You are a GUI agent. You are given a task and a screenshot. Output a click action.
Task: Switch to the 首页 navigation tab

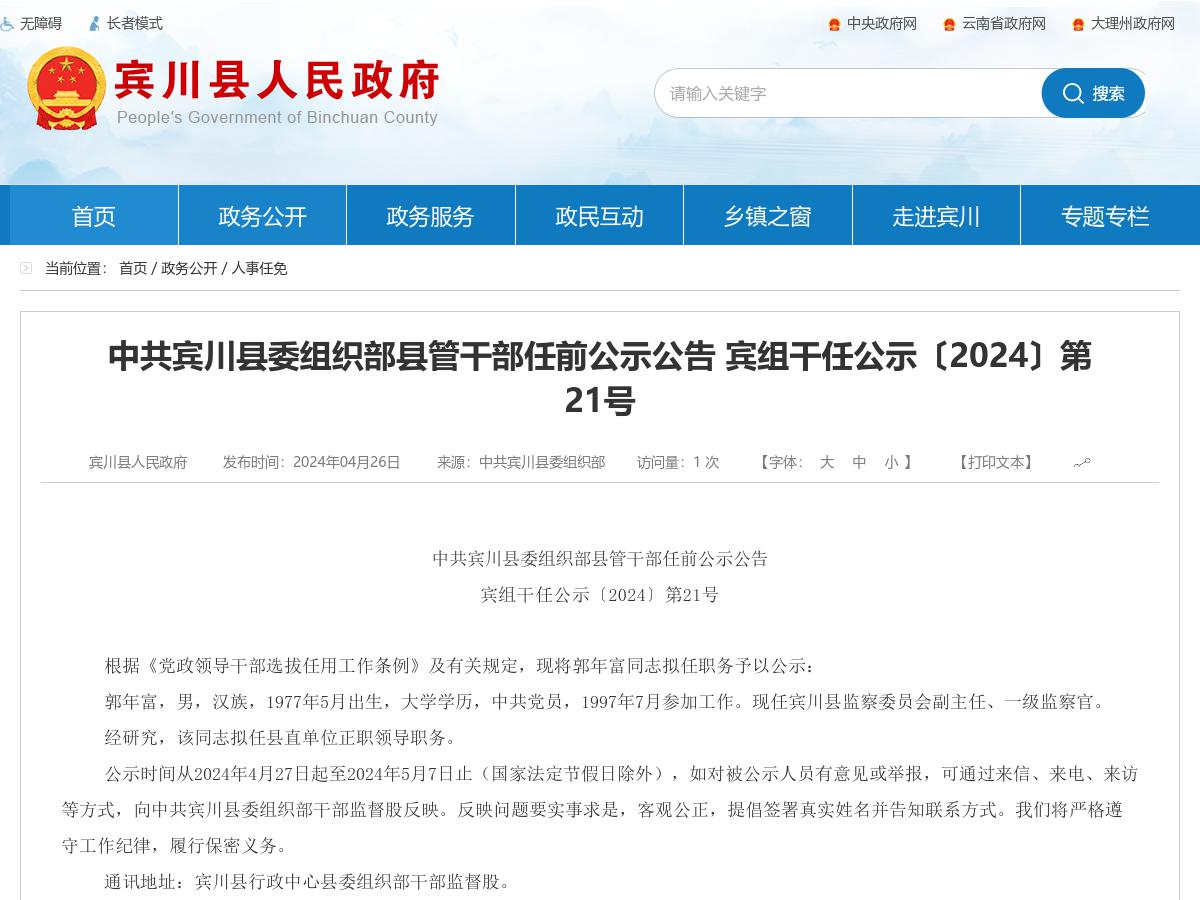click(x=93, y=215)
